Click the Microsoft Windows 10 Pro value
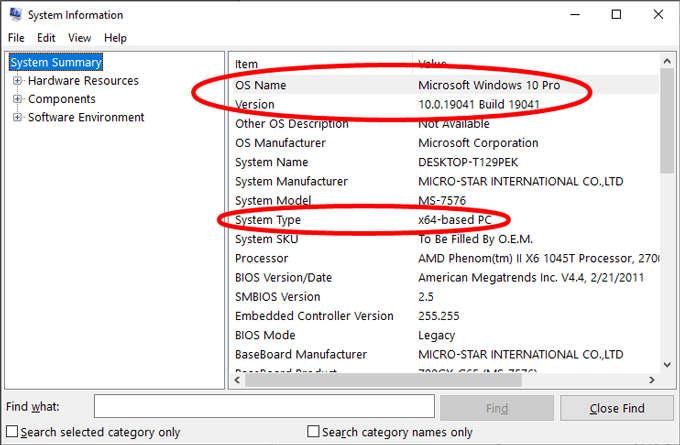 (489, 85)
